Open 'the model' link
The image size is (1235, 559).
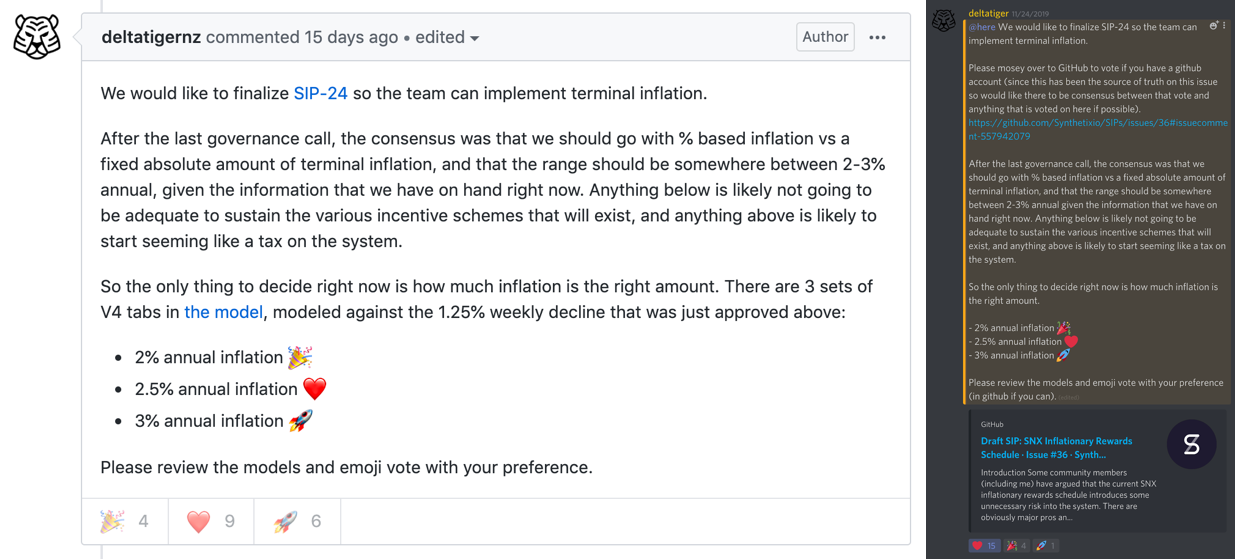223,312
